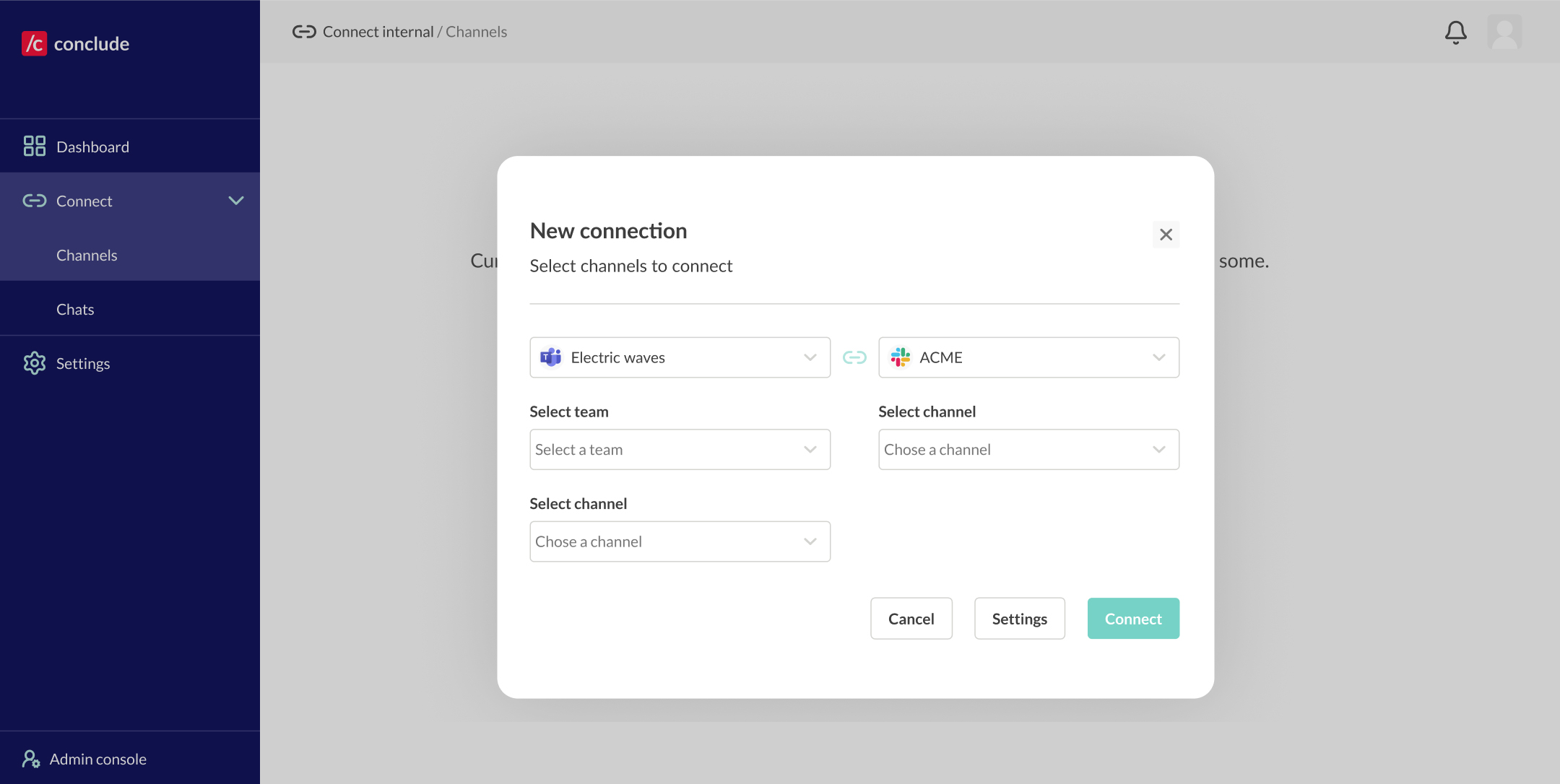Click the link icon between workspaces
Screen dimensions: 1560x784
[854, 357]
